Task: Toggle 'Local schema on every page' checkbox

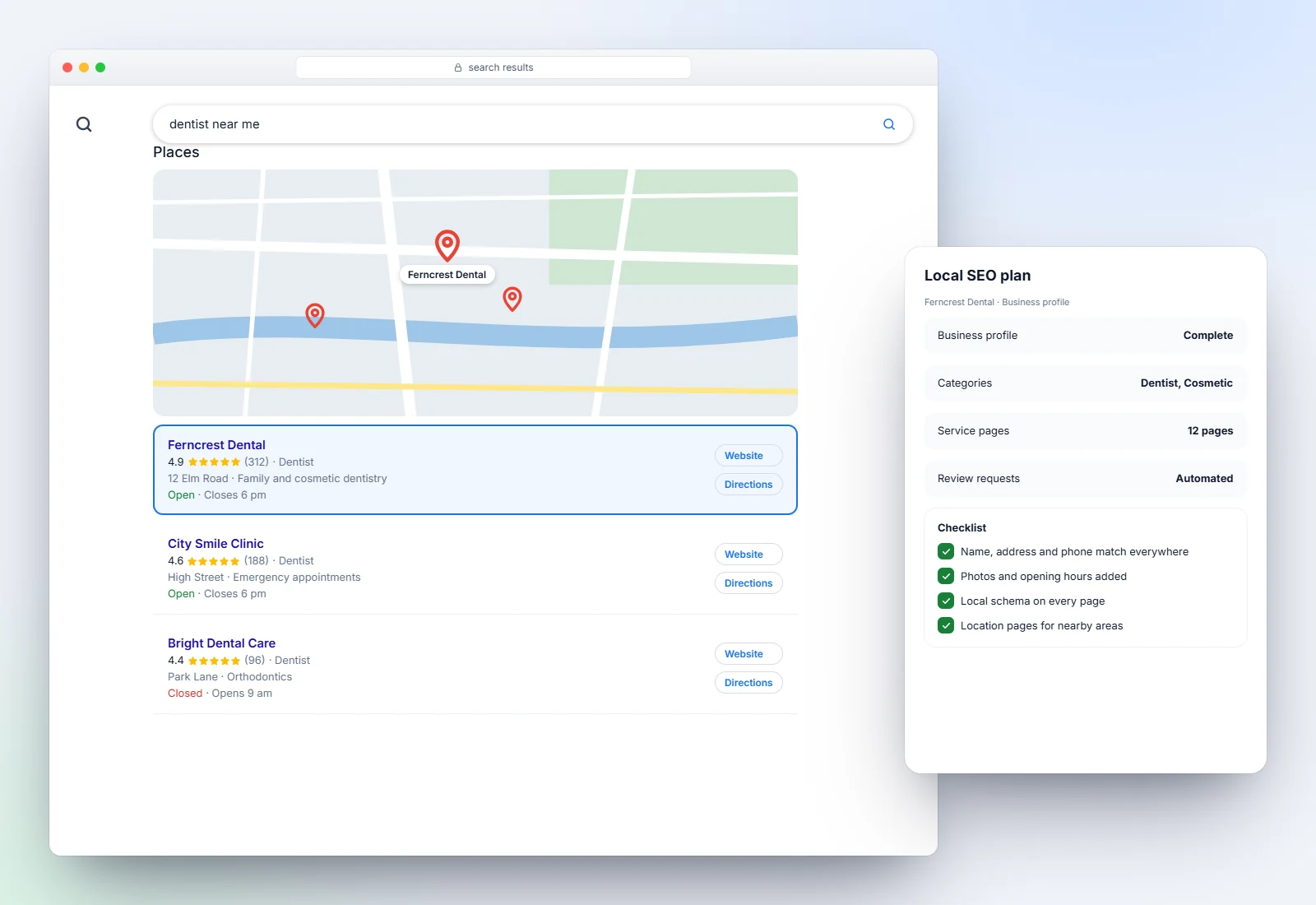Action: click(x=946, y=601)
